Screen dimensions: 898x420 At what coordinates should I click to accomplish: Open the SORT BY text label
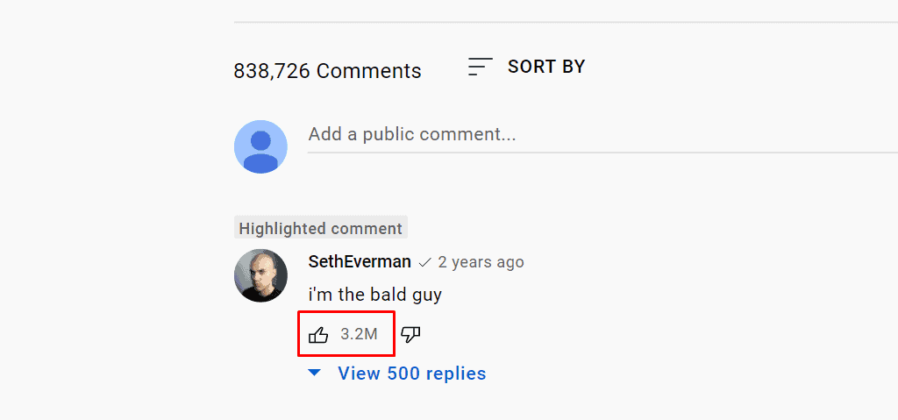(546, 67)
